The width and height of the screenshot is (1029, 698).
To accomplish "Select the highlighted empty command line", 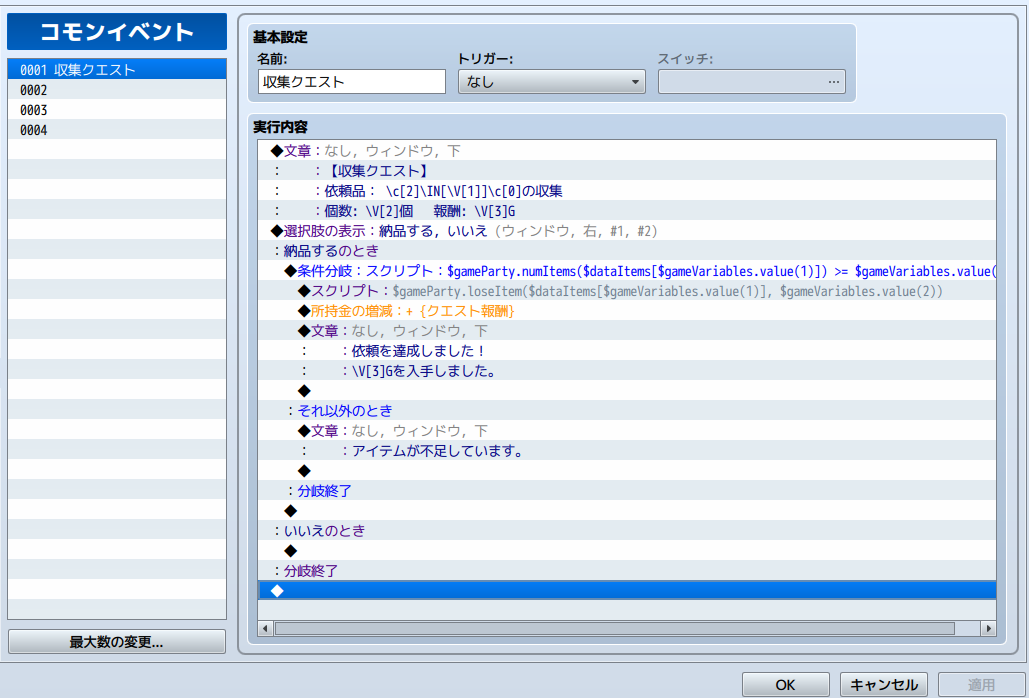I will tap(627, 590).
